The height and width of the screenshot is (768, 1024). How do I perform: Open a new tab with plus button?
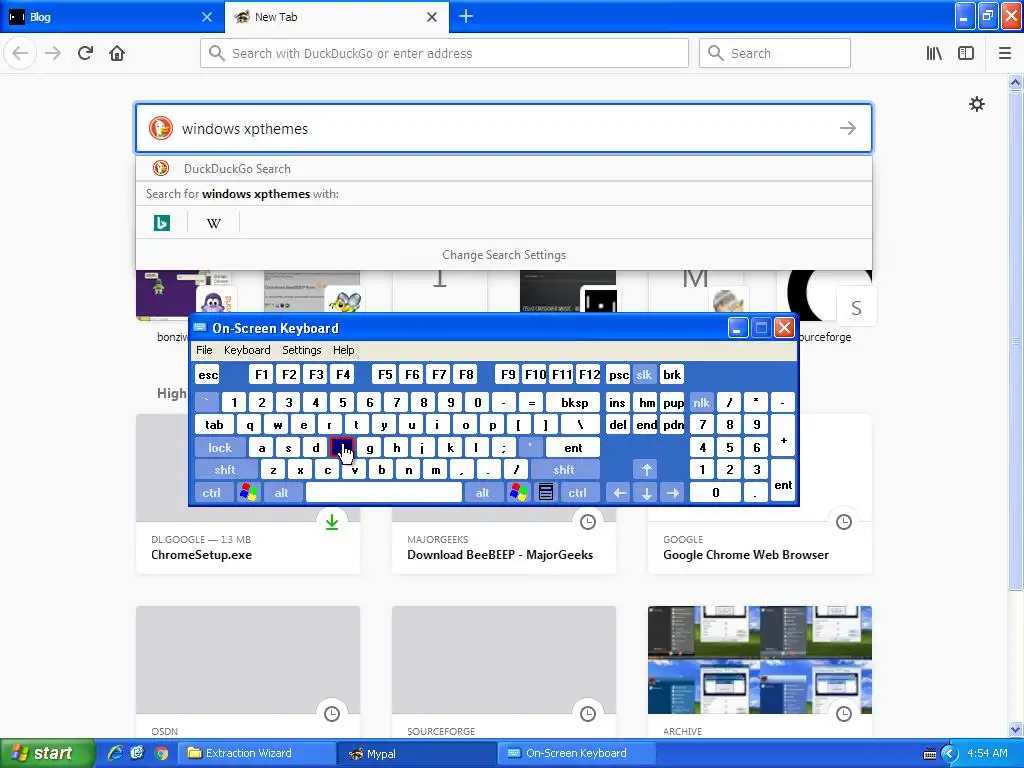pyautogui.click(x=466, y=16)
